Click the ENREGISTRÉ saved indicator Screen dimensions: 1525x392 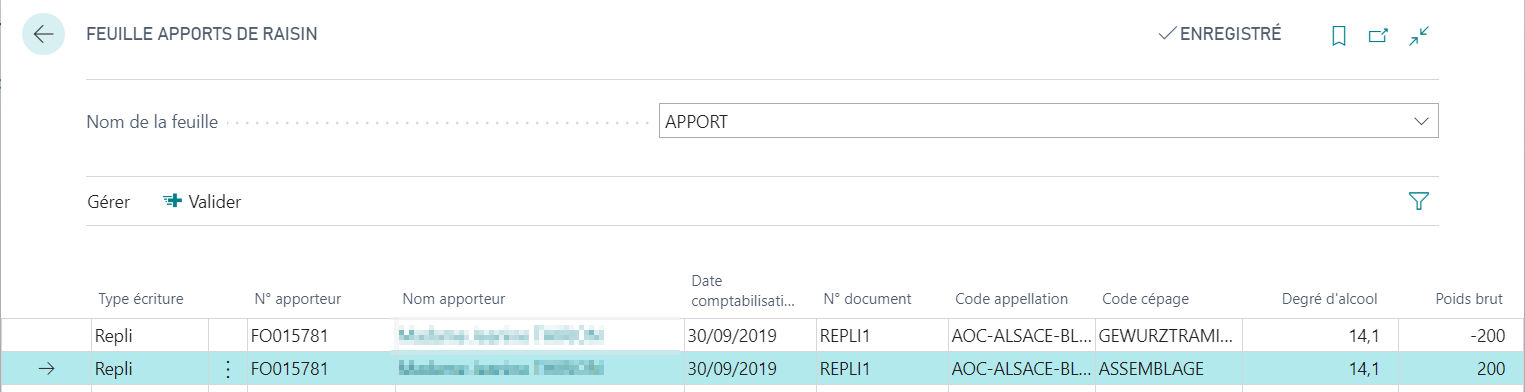(x=1219, y=34)
